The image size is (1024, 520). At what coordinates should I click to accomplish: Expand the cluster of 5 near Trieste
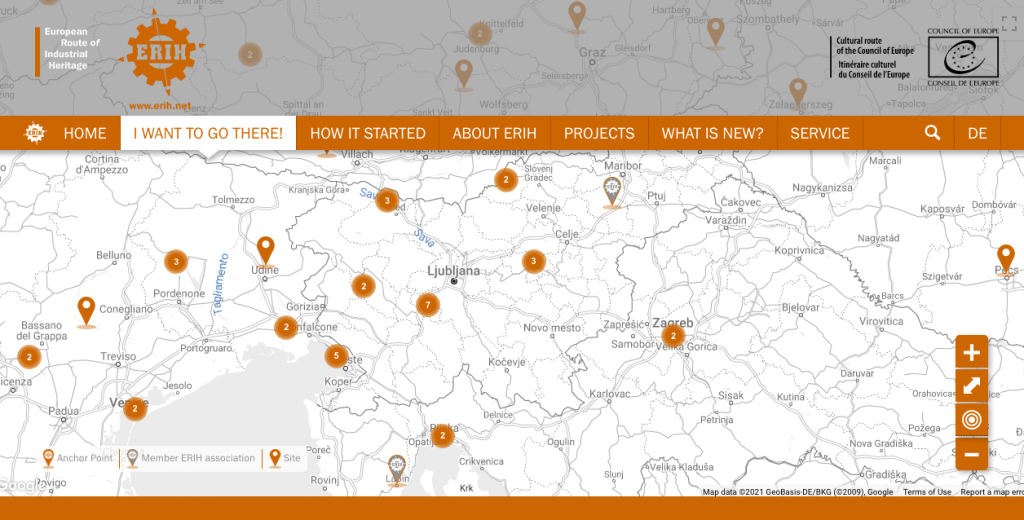coord(336,355)
